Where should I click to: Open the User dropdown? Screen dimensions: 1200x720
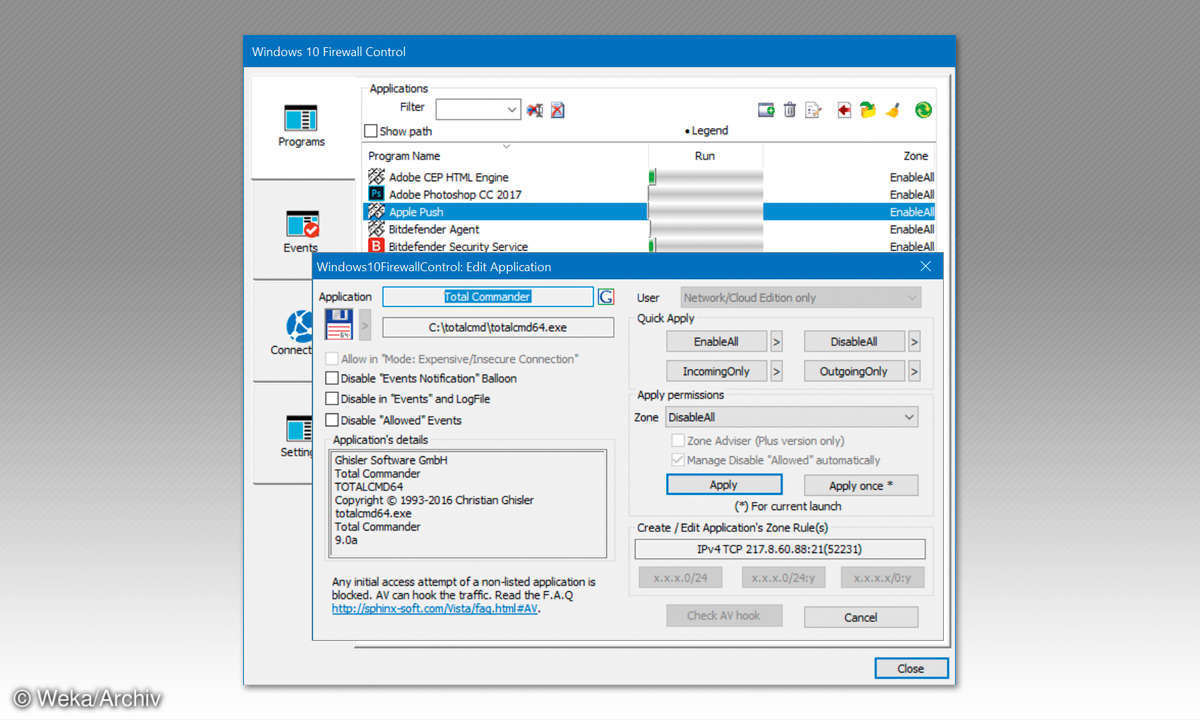tap(801, 297)
